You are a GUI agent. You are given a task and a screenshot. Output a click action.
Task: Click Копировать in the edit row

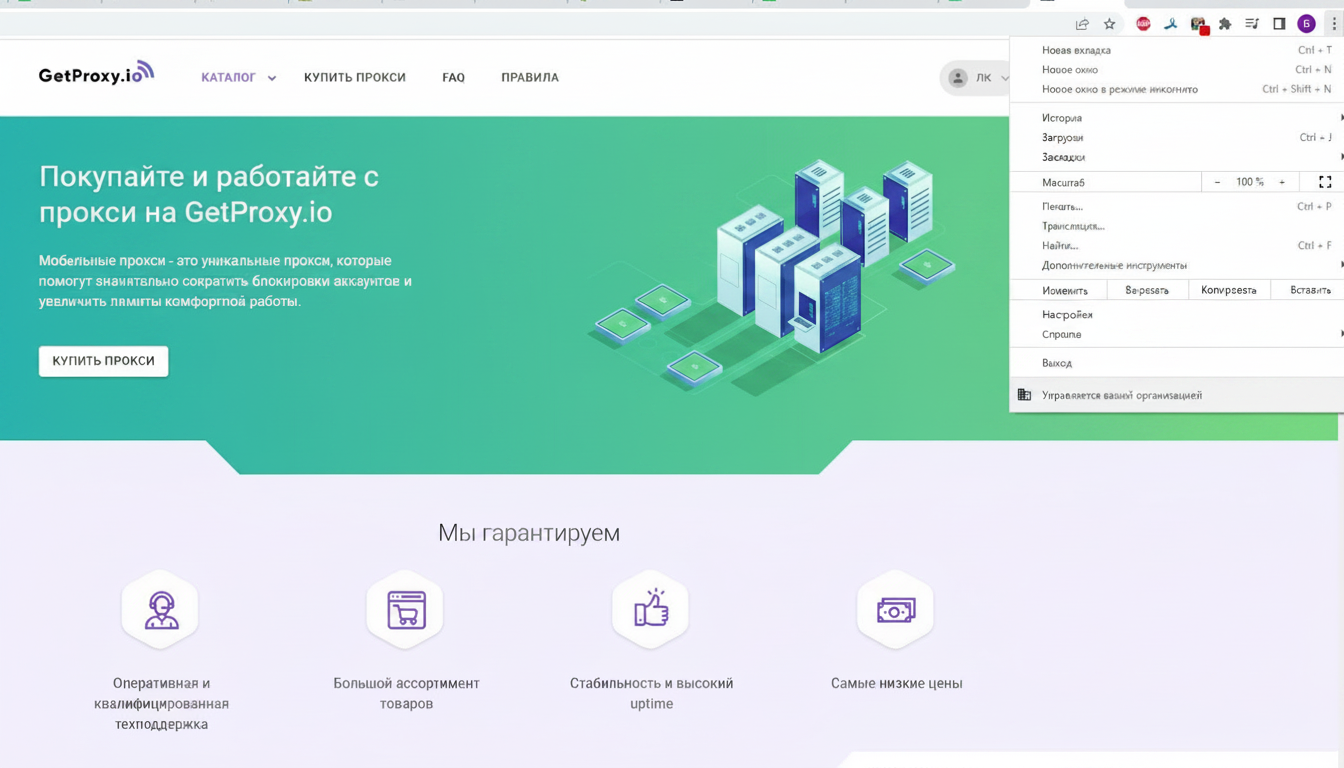(x=1229, y=290)
